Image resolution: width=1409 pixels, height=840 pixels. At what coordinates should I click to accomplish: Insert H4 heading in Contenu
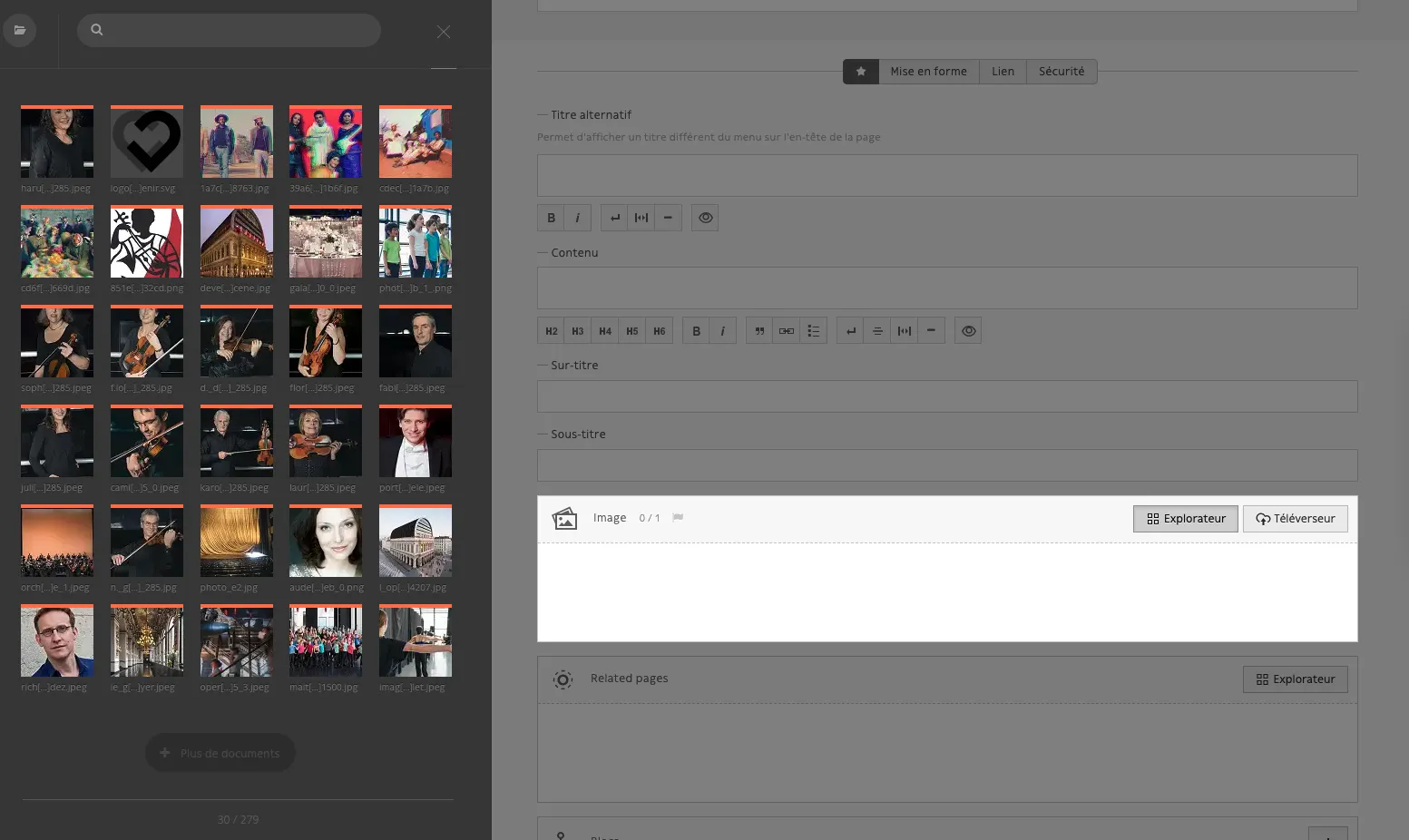click(605, 331)
